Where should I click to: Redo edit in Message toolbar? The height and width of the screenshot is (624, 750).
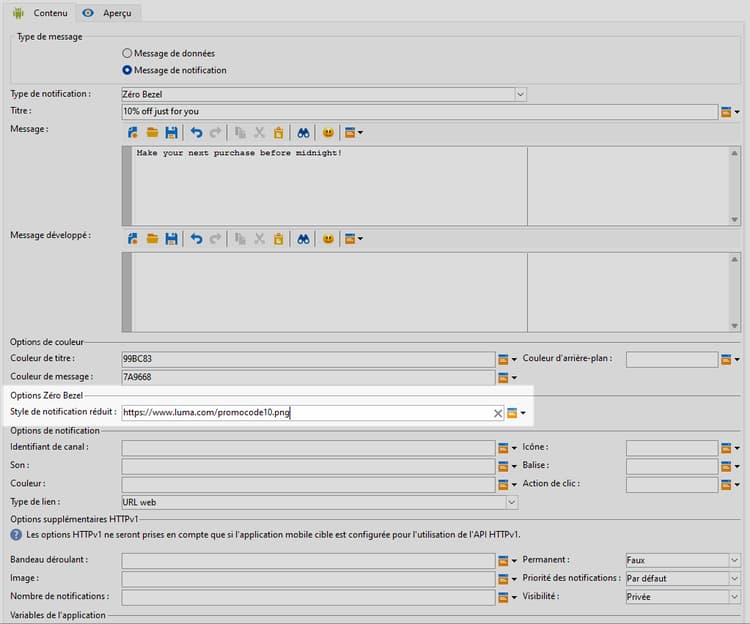(215, 132)
